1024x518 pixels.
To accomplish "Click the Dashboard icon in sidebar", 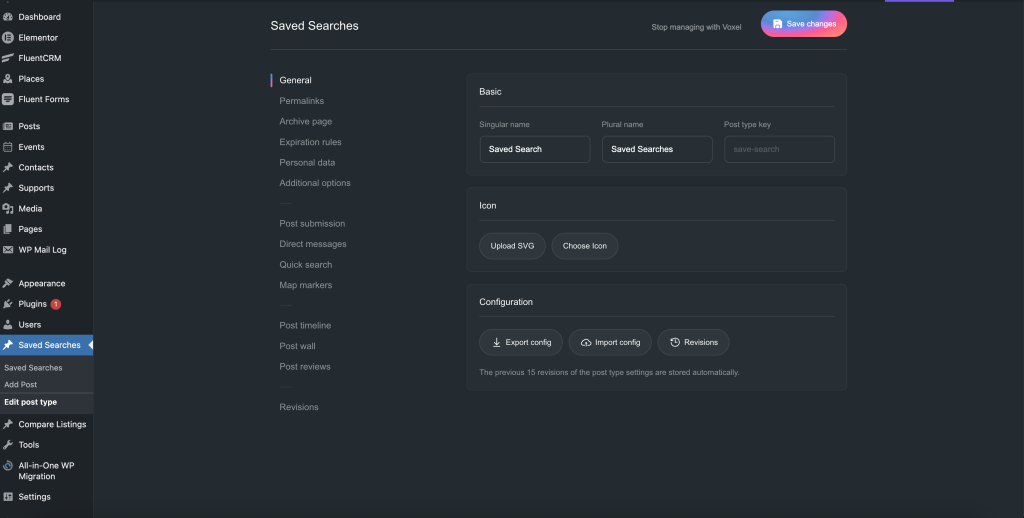I will click(8, 17).
